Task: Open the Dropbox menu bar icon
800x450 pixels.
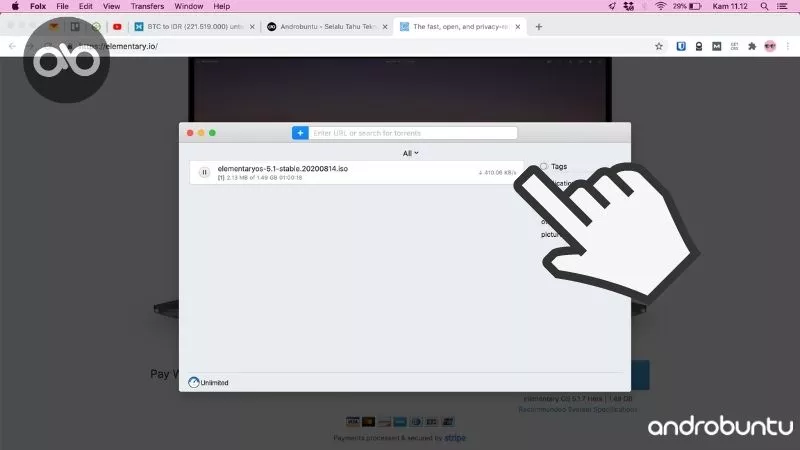Action: coord(629,6)
